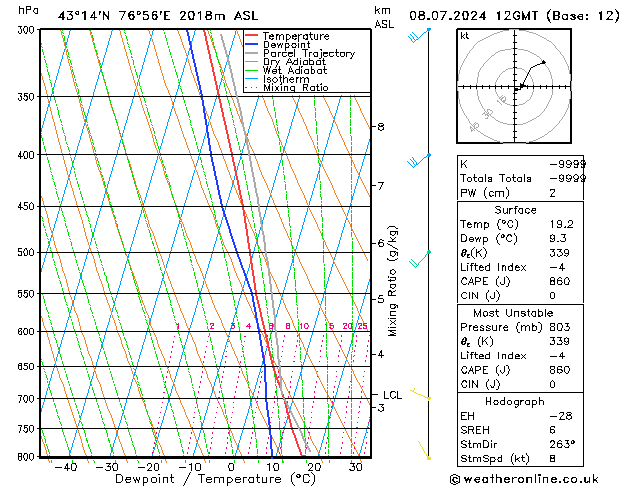The height and width of the screenshot is (486, 629).
Task: Click the km ASL axis heading
Action: [x=384, y=17]
